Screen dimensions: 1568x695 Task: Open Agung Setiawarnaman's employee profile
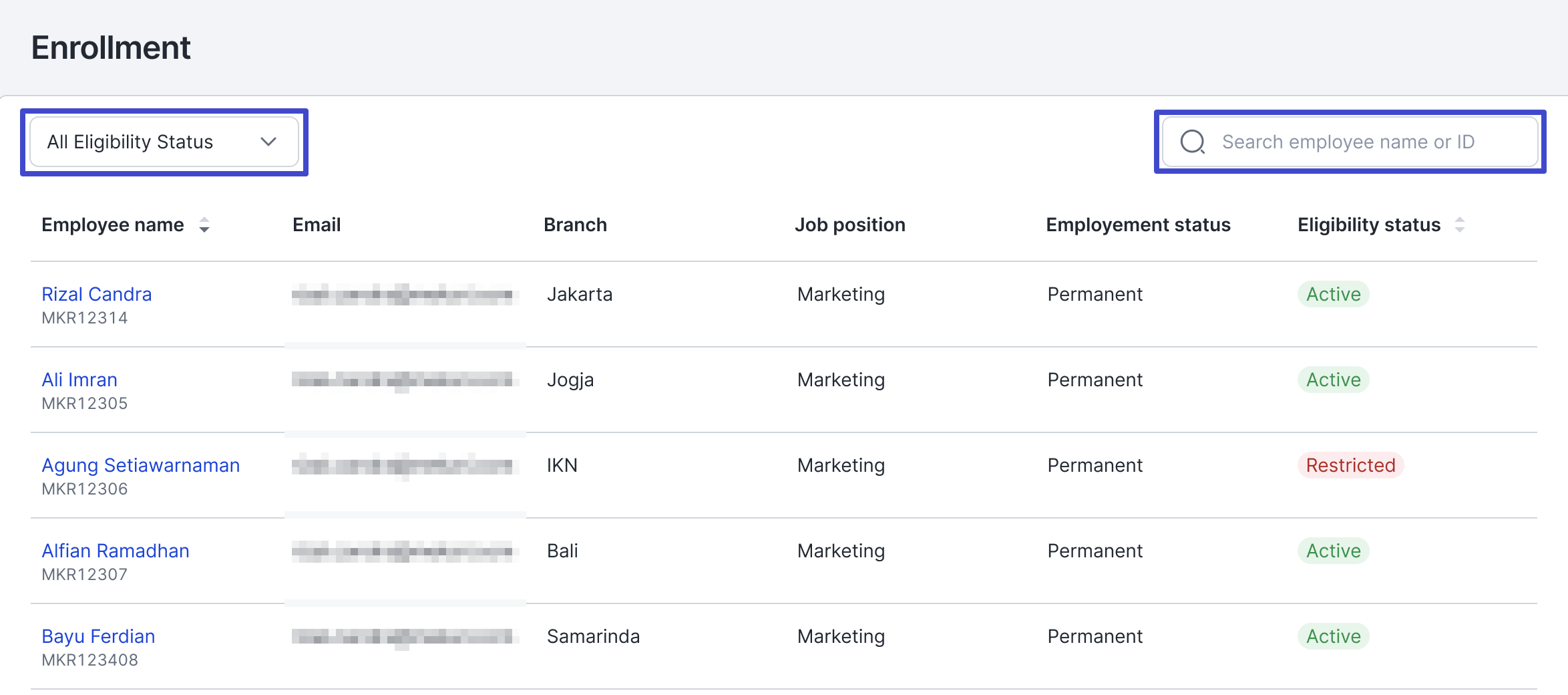pyautogui.click(x=140, y=465)
